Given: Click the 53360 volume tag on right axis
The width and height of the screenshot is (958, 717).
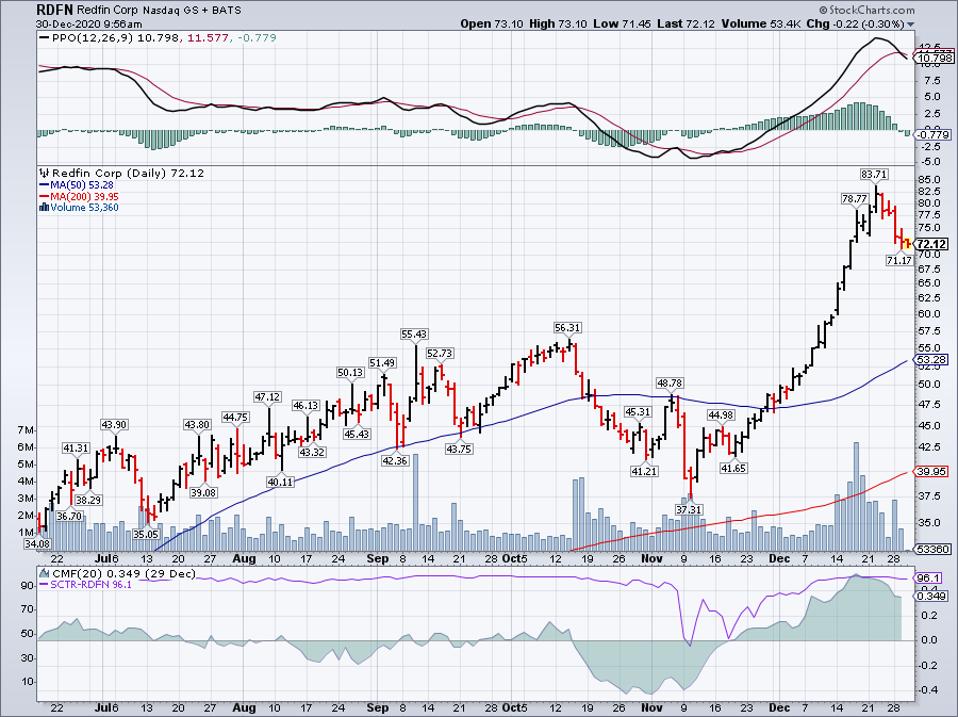Looking at the screenshot, I should tap(932, 550).
